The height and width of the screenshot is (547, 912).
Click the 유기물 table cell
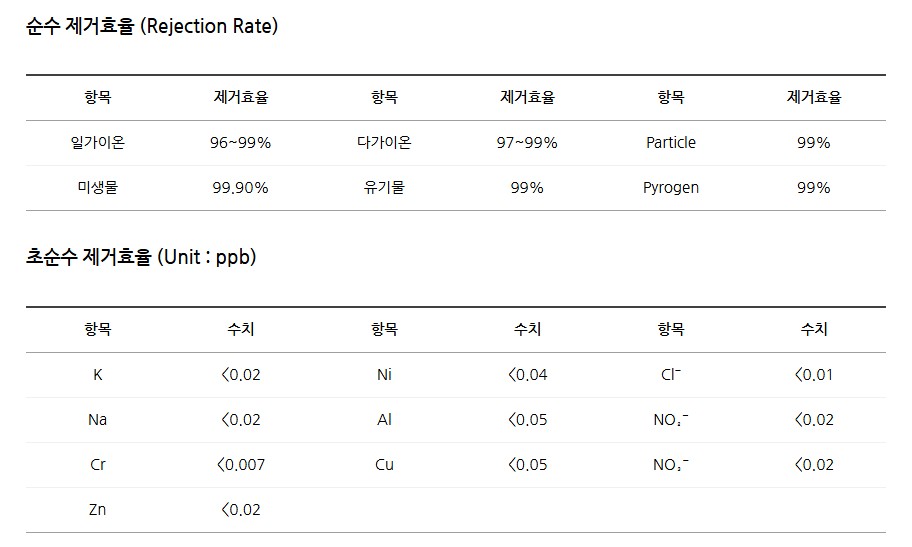[384, 188]
